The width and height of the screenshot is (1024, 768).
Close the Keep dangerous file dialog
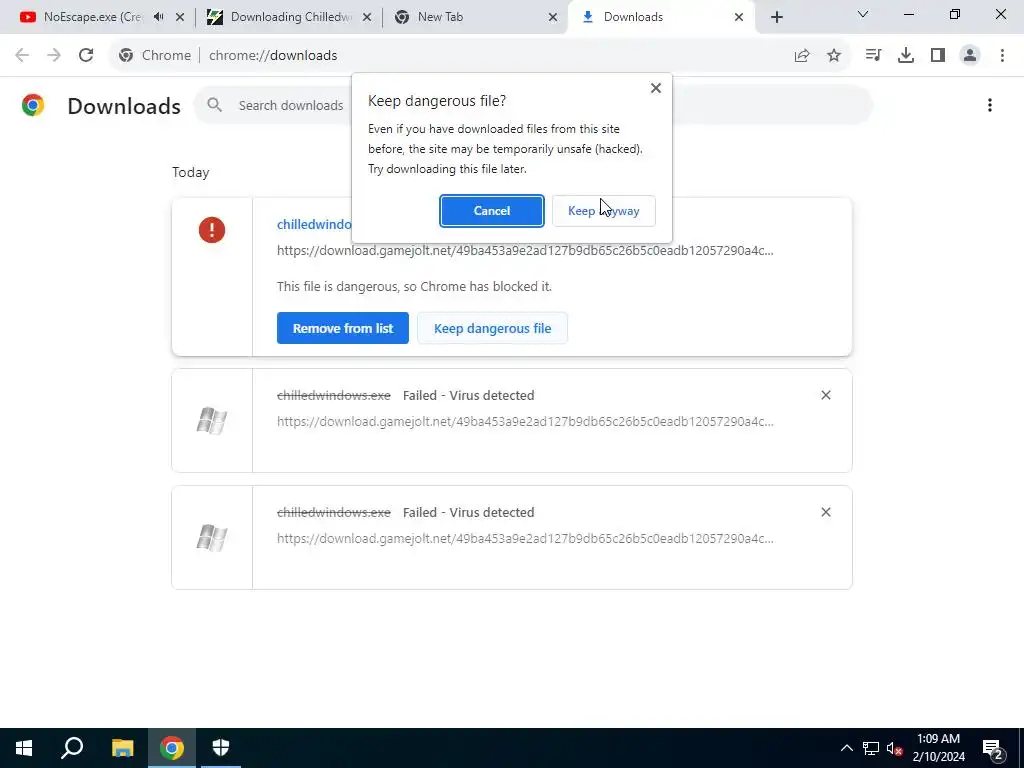click(x=656, y=88)
